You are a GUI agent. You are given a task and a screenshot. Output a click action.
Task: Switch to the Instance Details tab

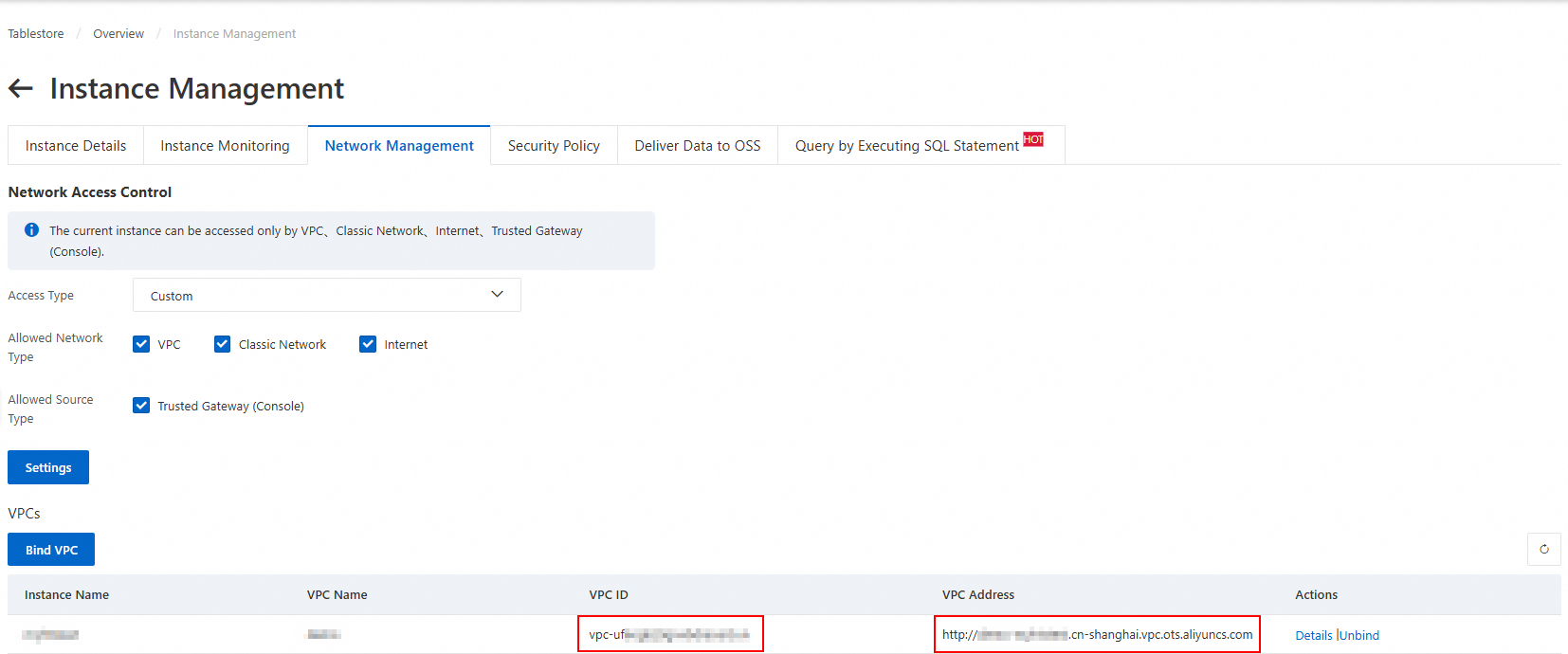coord(76,145)
